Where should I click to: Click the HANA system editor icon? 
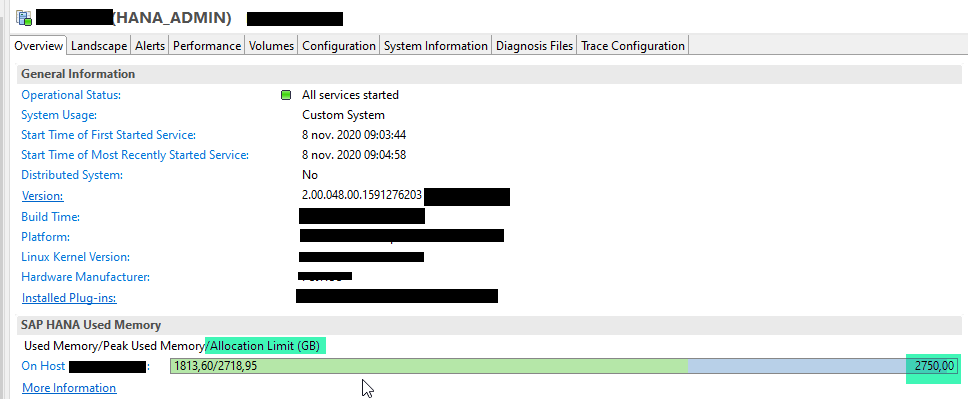tap(23, 17)
